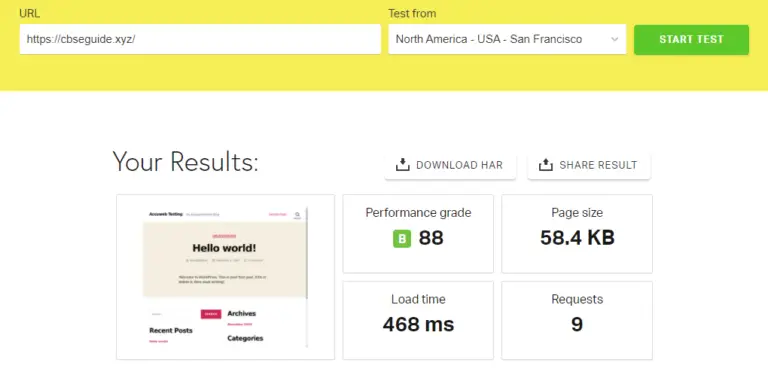Viewport: 768px width, 378px height.
Task: Expand the Test from chevron arrow
Action: coord(615,39)
